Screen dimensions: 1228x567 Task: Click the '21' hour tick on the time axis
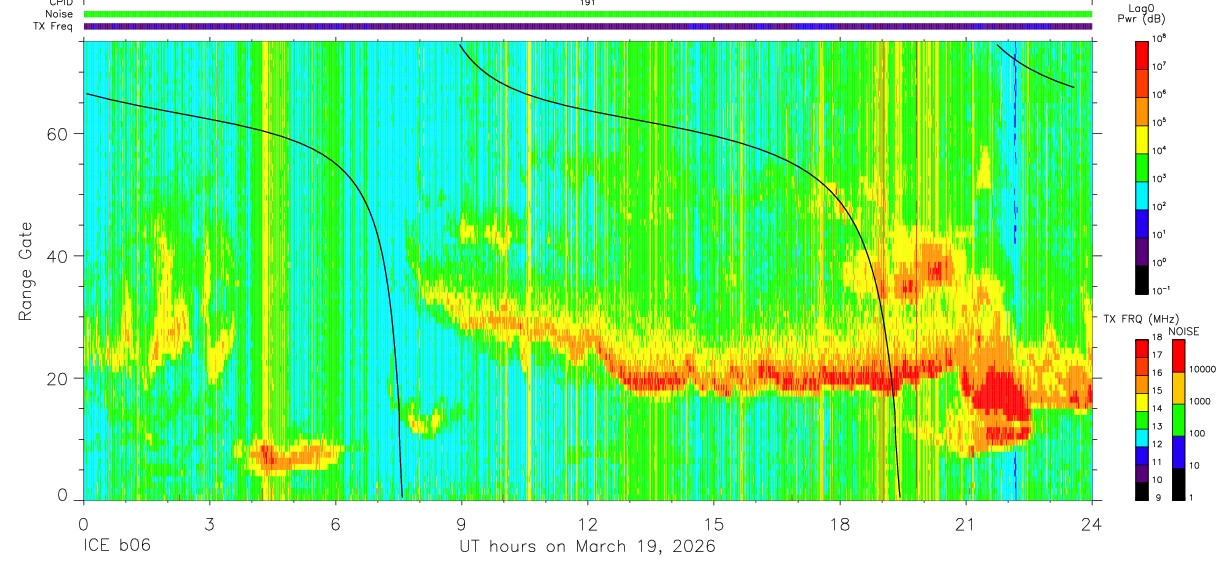[965, 524]
